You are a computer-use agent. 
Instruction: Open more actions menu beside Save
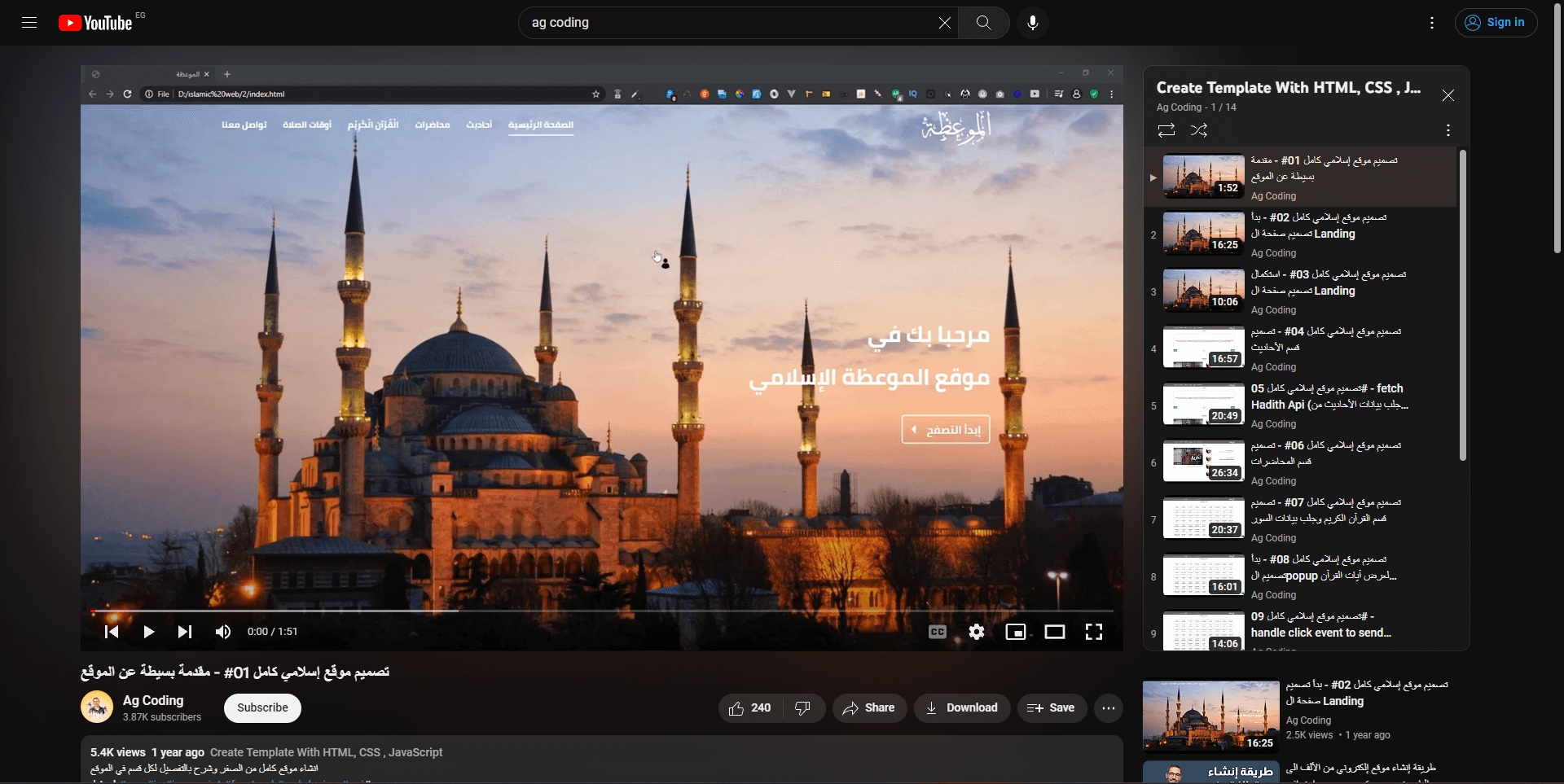pyautogui.click(x=1108, y=708)
